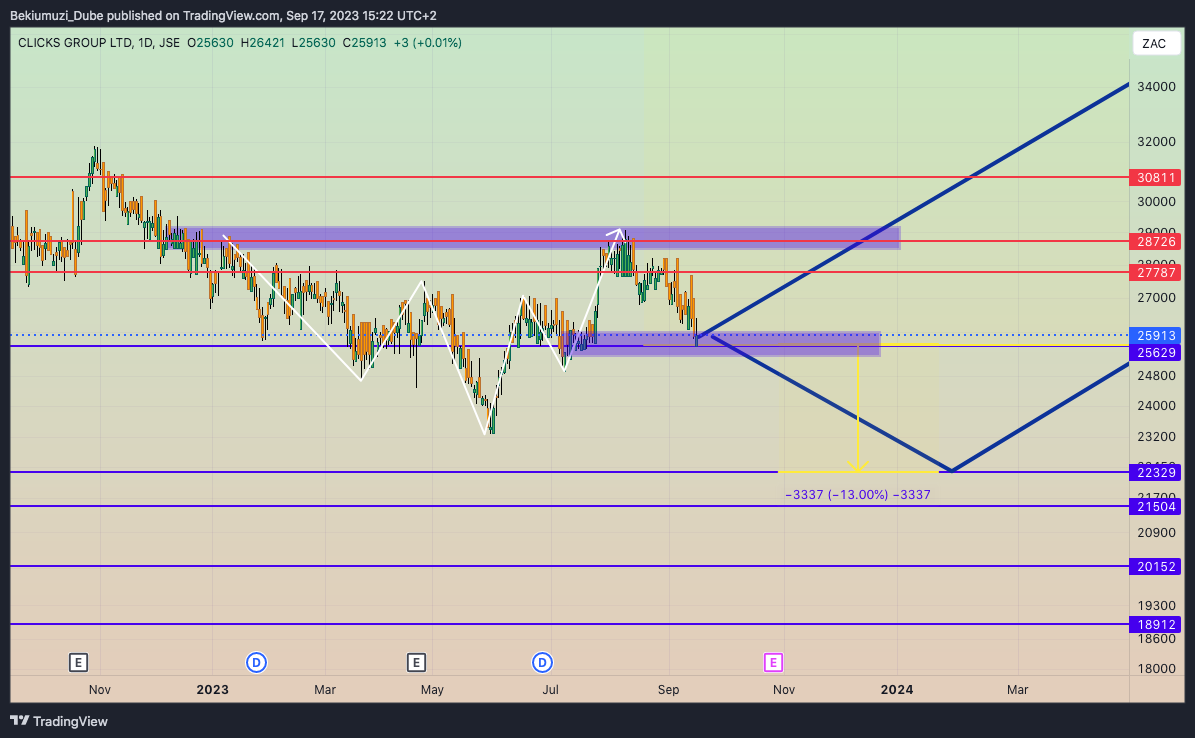Click the publisher attribution text at top
The height and width of the screenshot is (738, 1195).
[223, 15]
